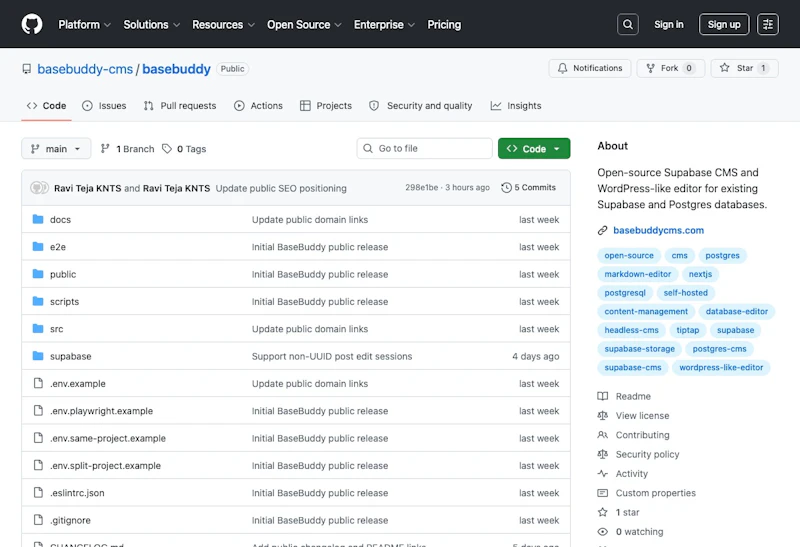Open 'Update public SEO positioning' commit message
Image resolution: width=800 pixels, height=547 pixels.
[281, 188]
